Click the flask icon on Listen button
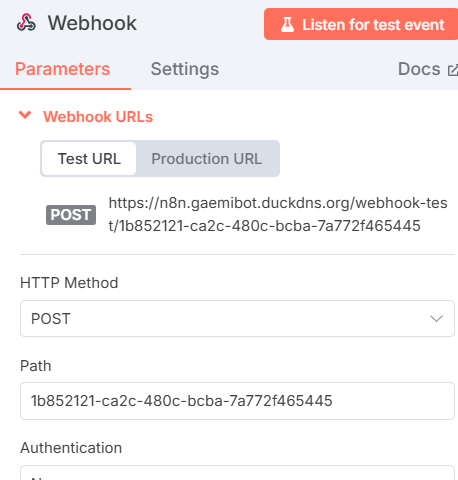 (287, 25)
